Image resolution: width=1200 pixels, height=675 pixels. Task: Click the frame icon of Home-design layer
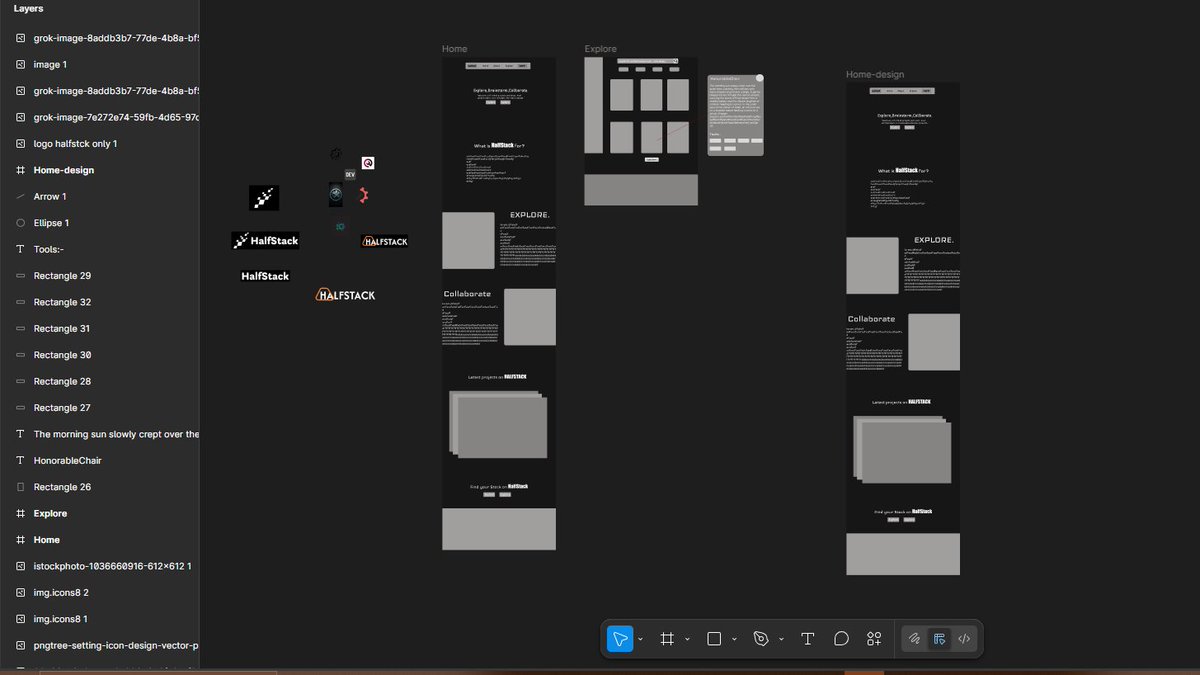20,170
